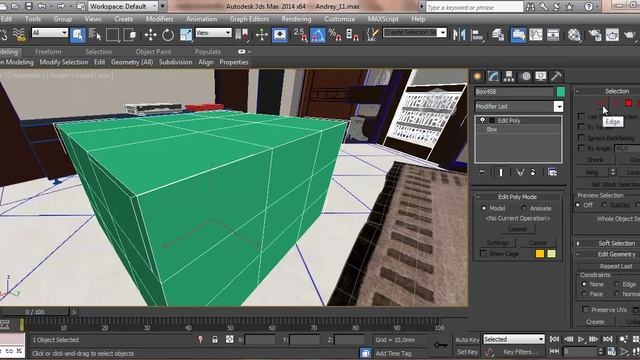Click the Ring selection button

tap(592, 173)
